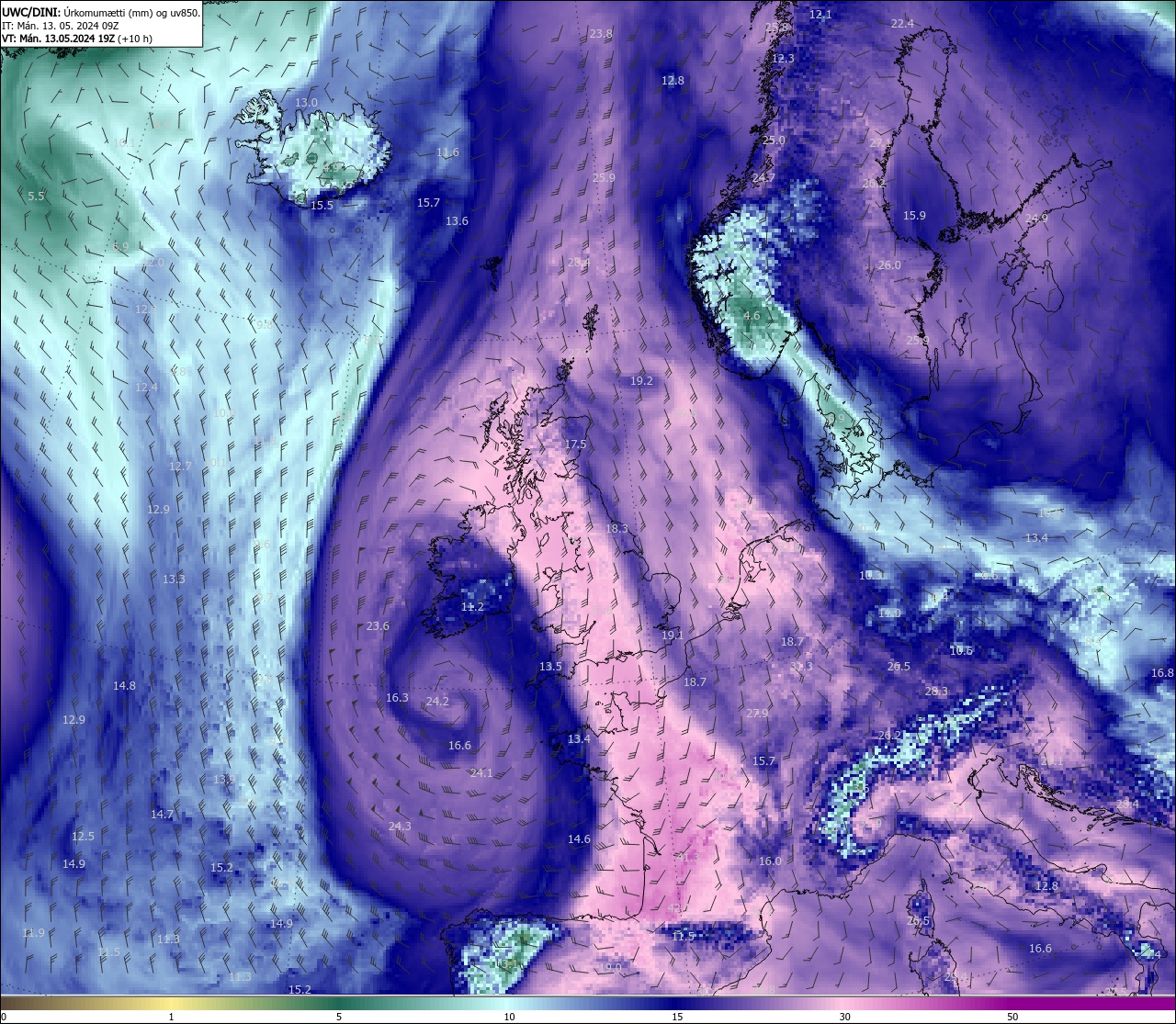Image resolution: width=1176 pixels, height=1024 pixels.
Task: Click the 14.8 value in the Atlantic
Action: coord(124,686)
